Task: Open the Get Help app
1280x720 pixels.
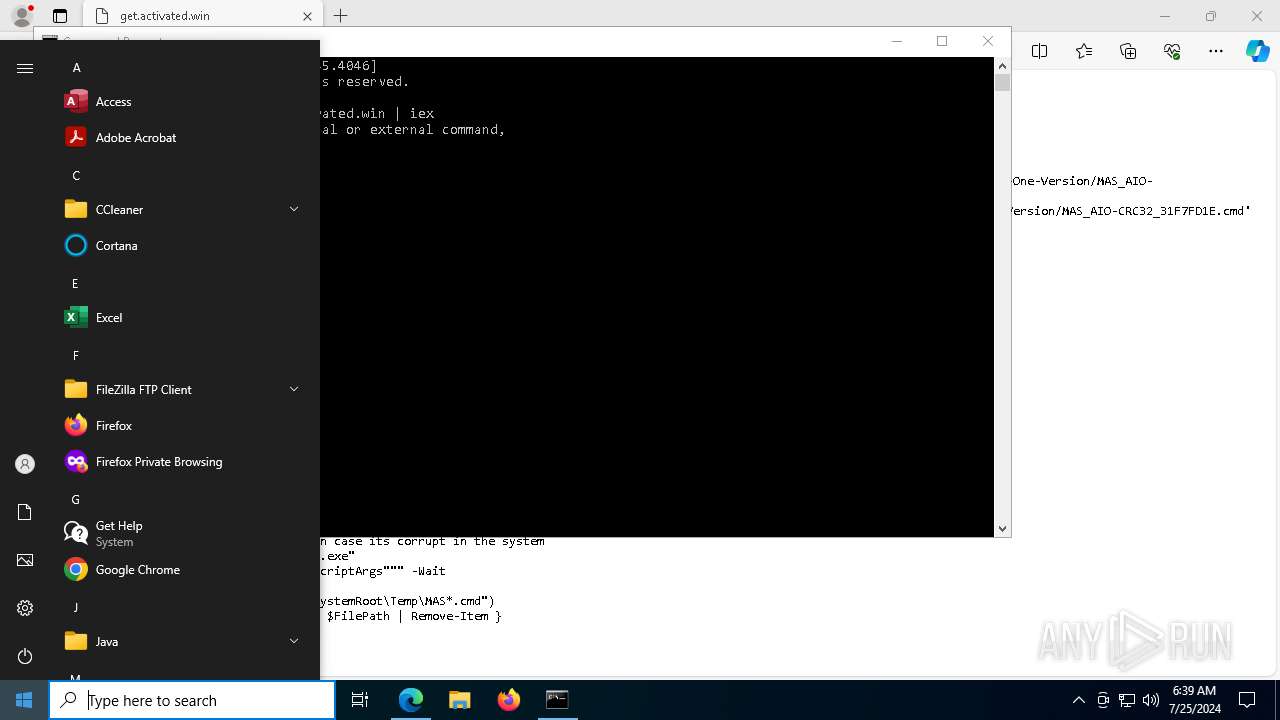Action: (184, 534)
